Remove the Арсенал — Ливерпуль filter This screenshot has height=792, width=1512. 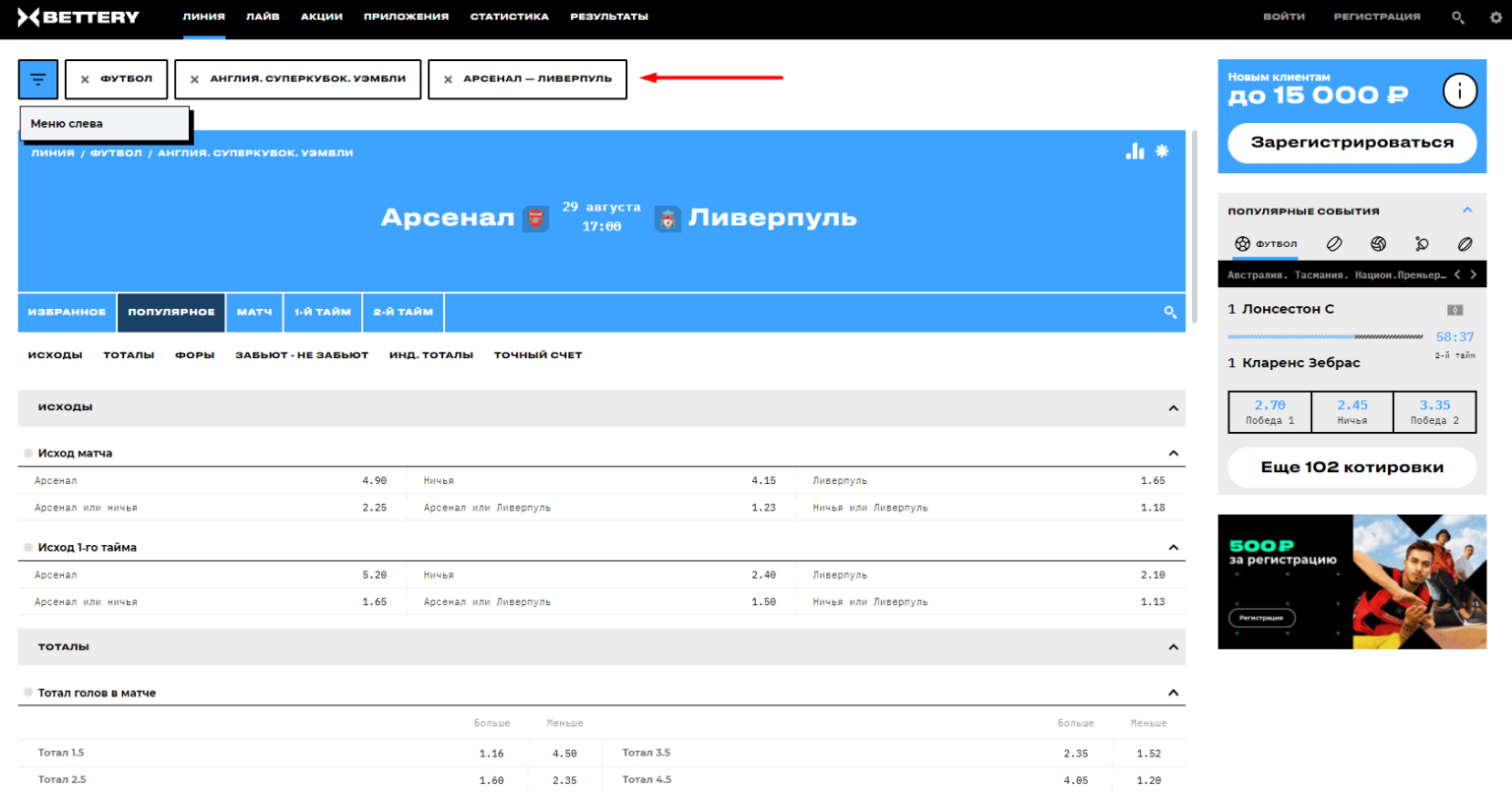click(x=448, y=80)
